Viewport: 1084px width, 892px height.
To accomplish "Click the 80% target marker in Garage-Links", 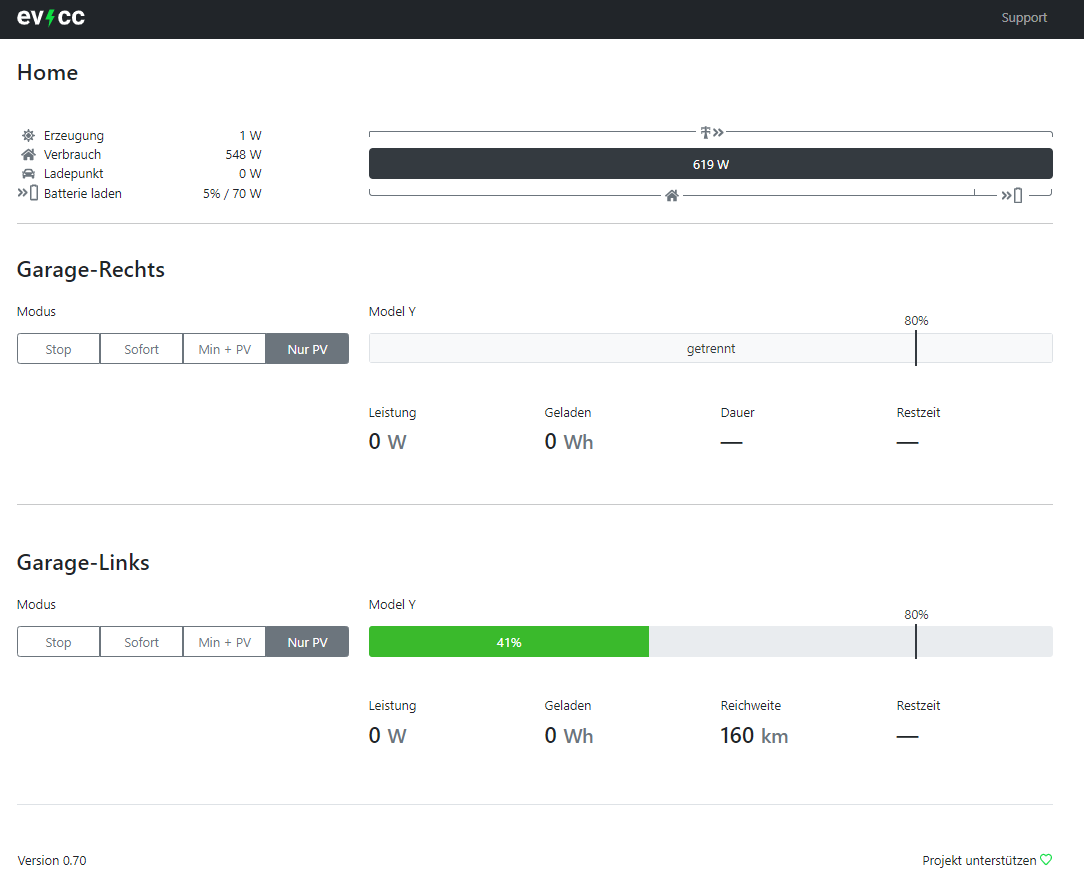I will 916,642.
